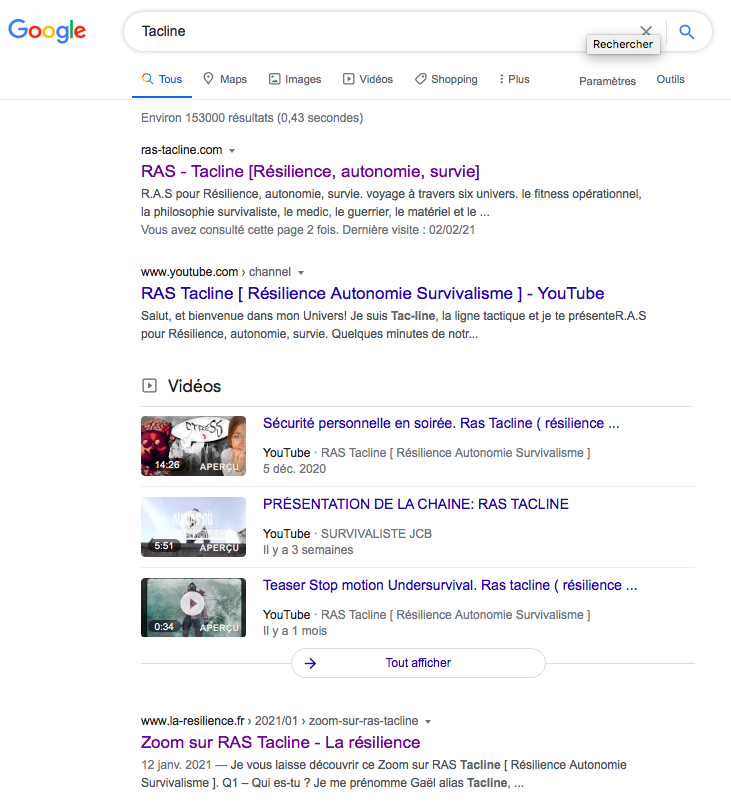Click the Vidéos section heading

click(x=194, y=386)
